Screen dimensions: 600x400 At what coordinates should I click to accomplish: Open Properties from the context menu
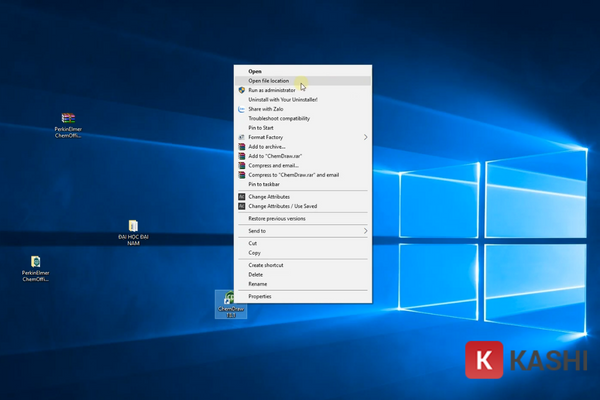tap(260, 296)
